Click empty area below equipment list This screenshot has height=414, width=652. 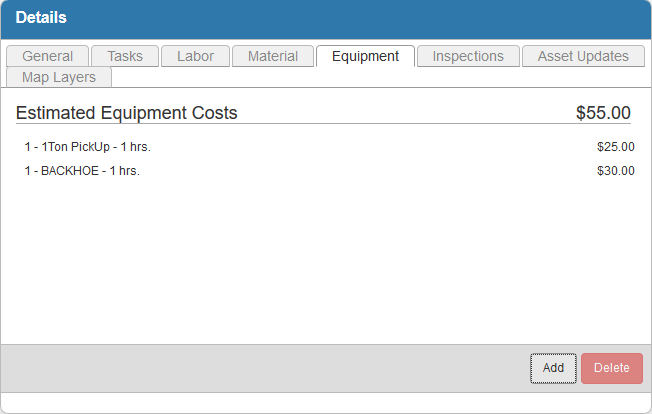325,260
